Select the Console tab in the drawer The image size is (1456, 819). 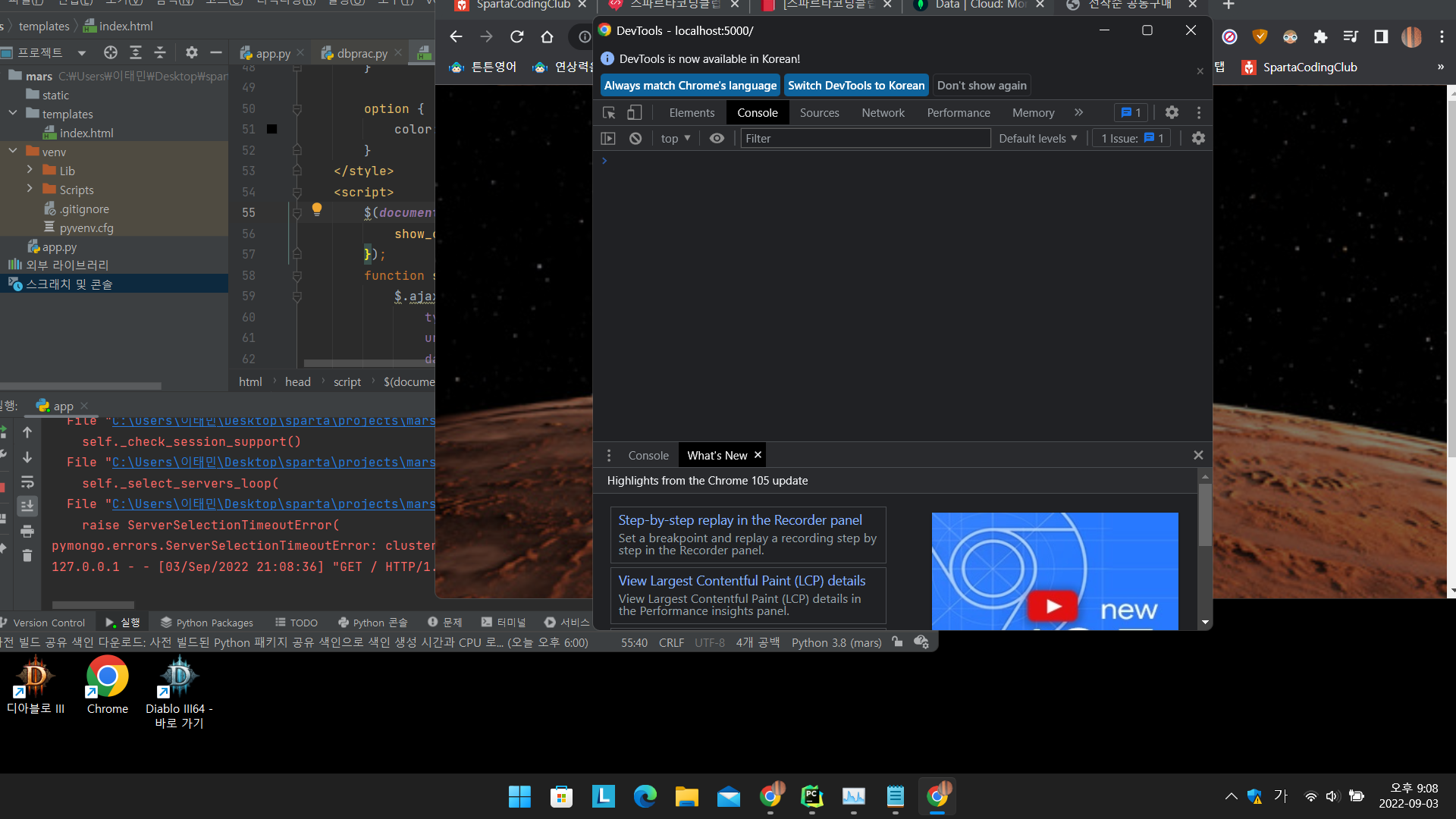point(648,455)
